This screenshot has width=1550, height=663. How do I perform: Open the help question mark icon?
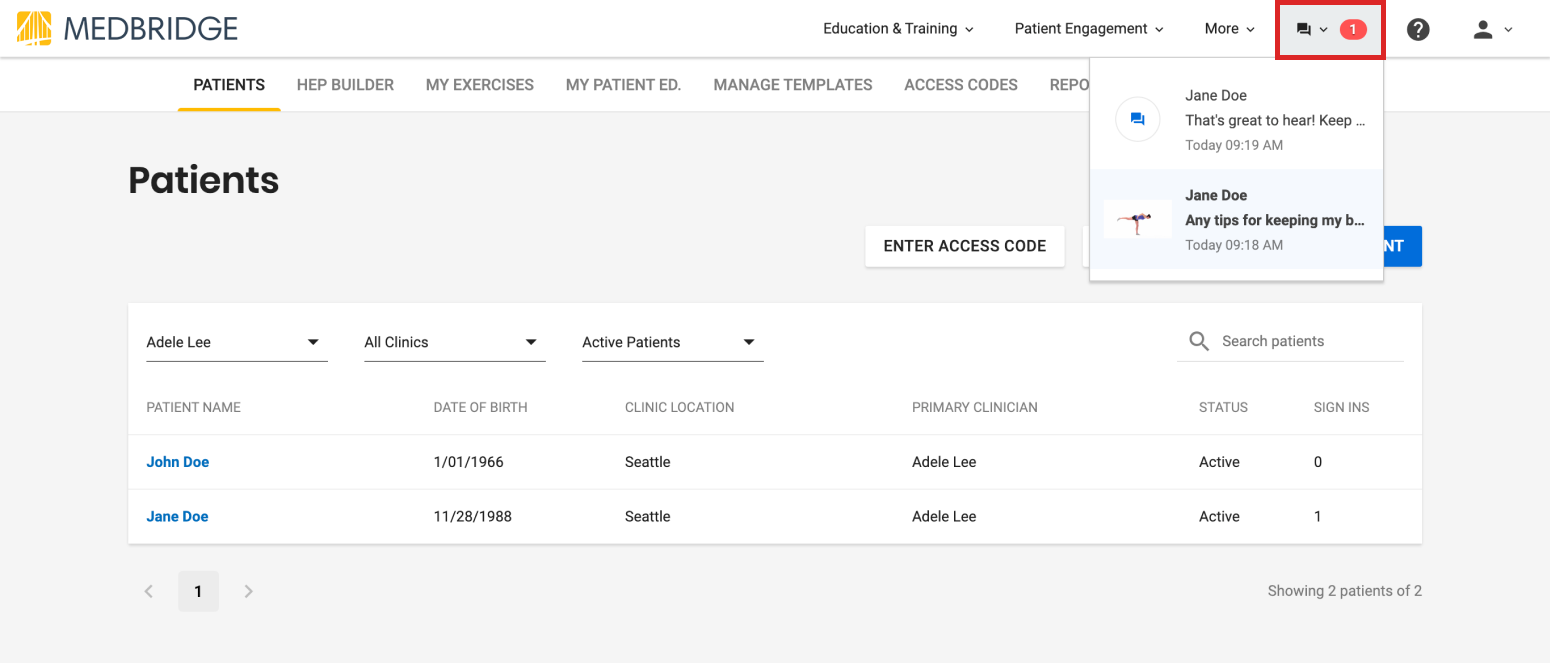pos(1418,29)
